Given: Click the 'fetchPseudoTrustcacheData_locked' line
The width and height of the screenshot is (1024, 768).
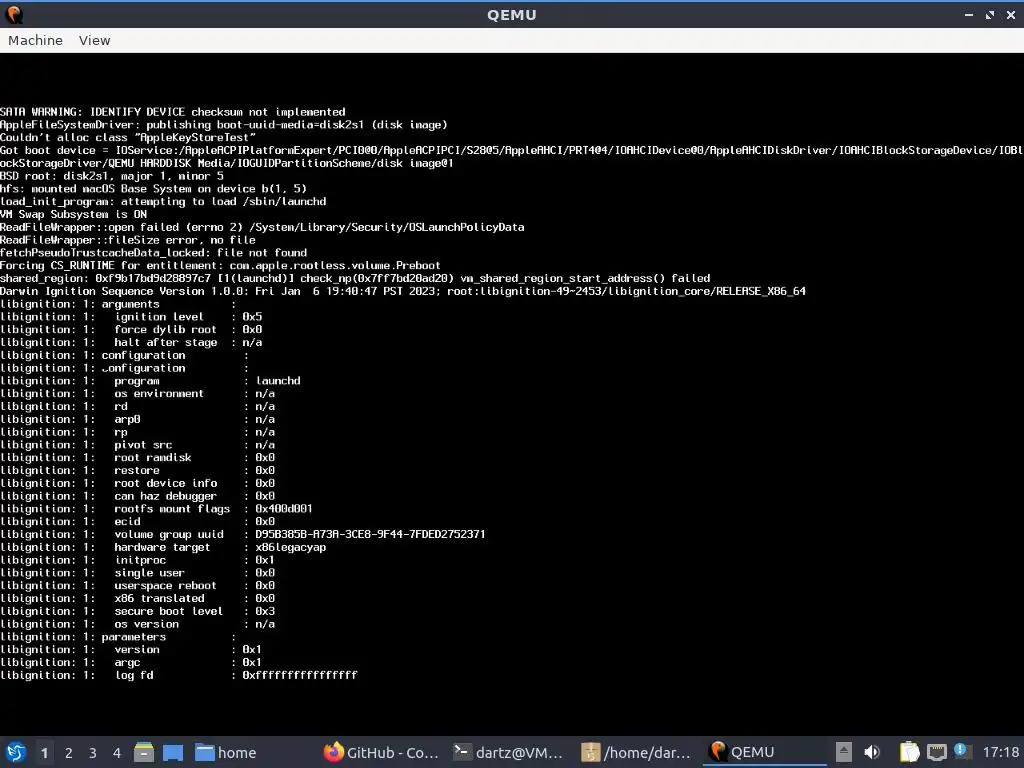Looking at the screenshot, I should coord(153,253).
